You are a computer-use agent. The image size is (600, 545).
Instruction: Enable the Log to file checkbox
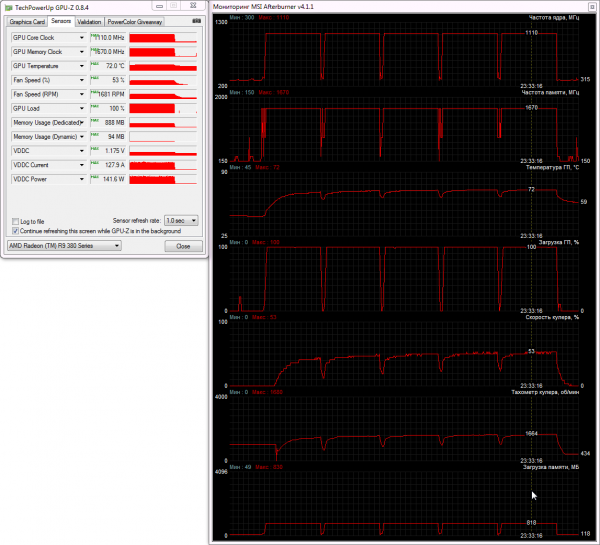(15, 222)
